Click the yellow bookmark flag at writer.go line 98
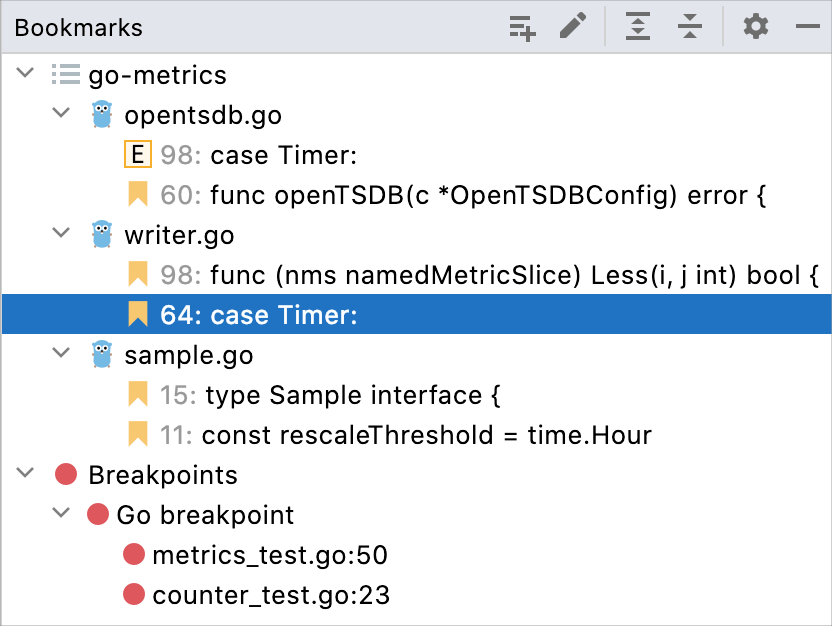 [x=137, y=275]
